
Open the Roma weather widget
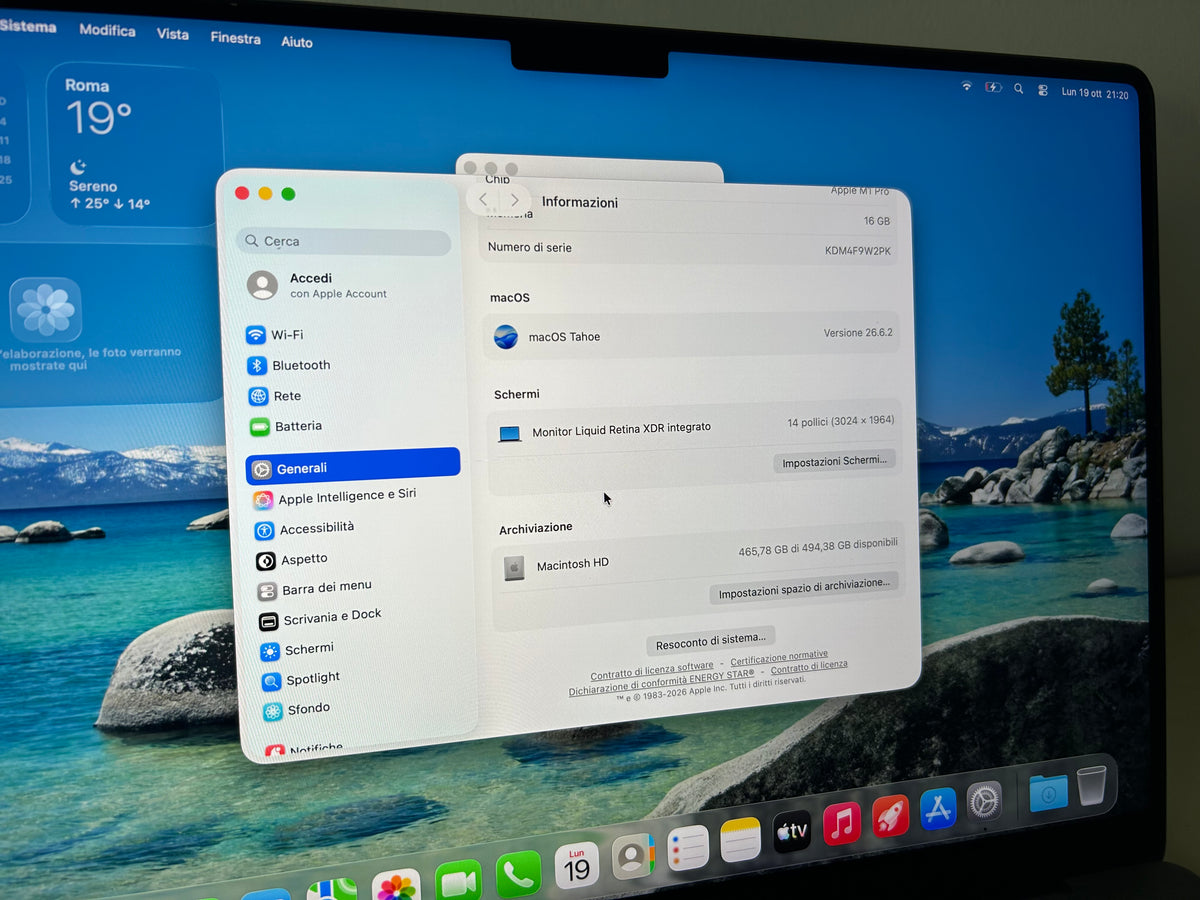134,143
